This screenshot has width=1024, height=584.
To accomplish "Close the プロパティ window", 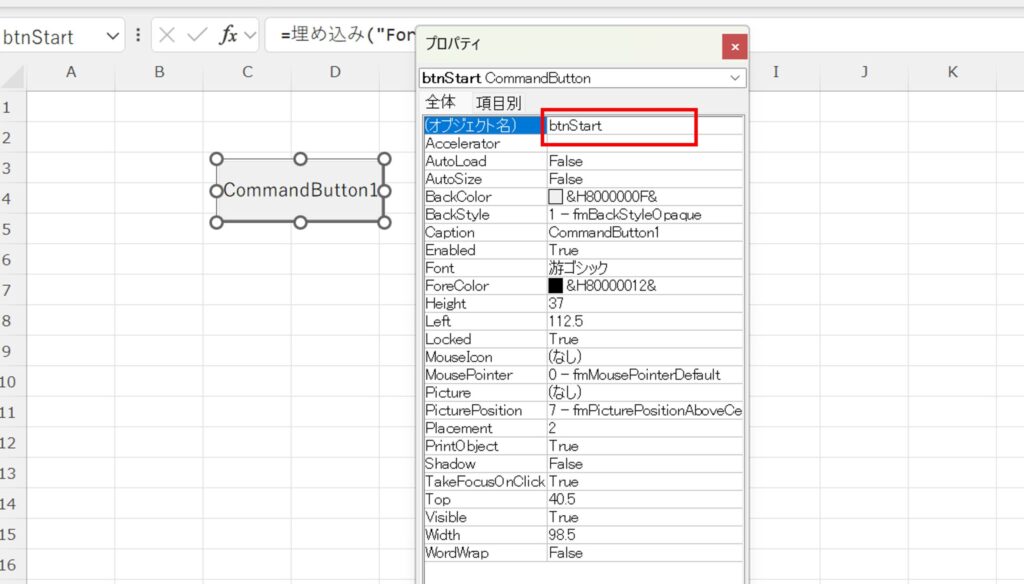I will pyautogui.click(x=735, y=47).
